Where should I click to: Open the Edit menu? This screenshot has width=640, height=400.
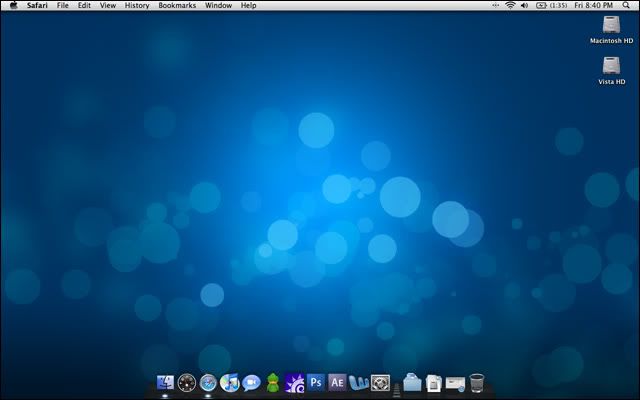[x=84, y=5]
